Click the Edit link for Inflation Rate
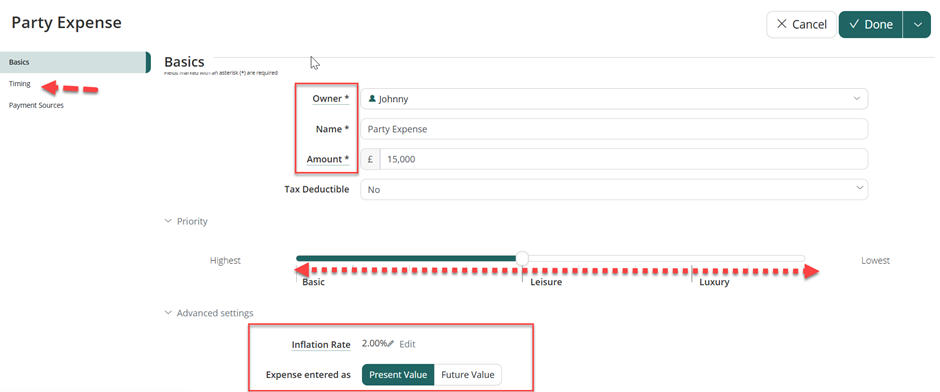This screenshot has height=392, width=940. point(407,344)
